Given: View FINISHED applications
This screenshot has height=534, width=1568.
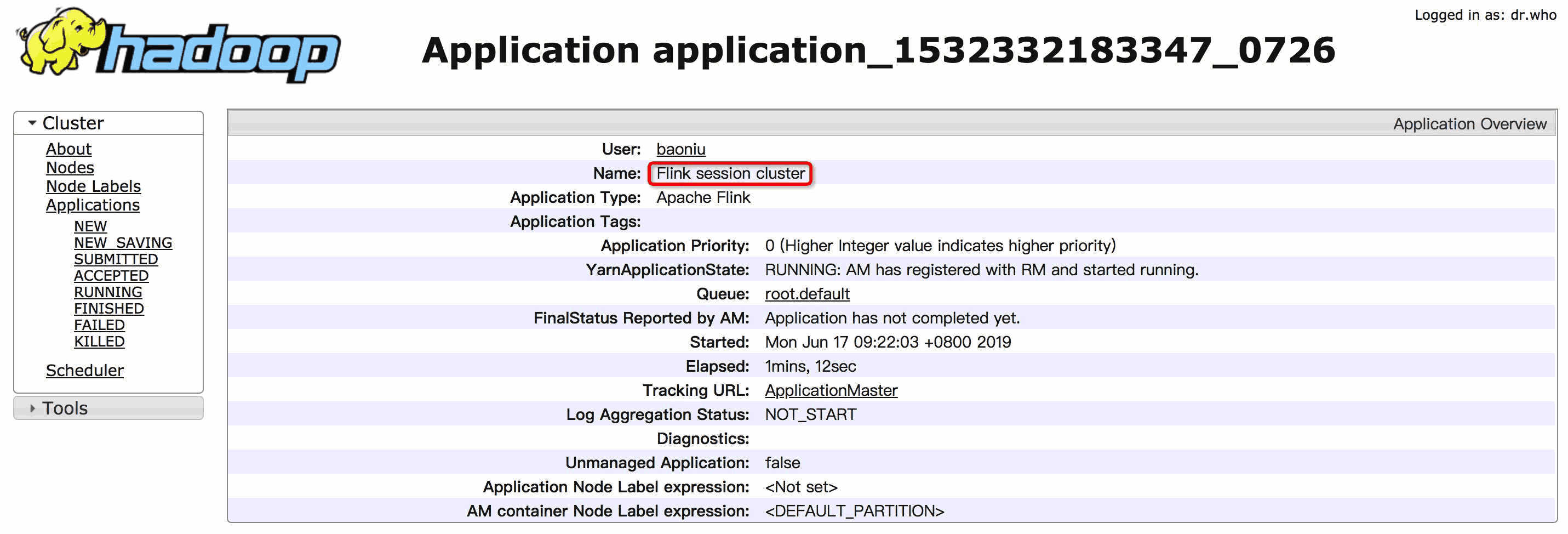Looking at the screenshot, I should [109, 308].
